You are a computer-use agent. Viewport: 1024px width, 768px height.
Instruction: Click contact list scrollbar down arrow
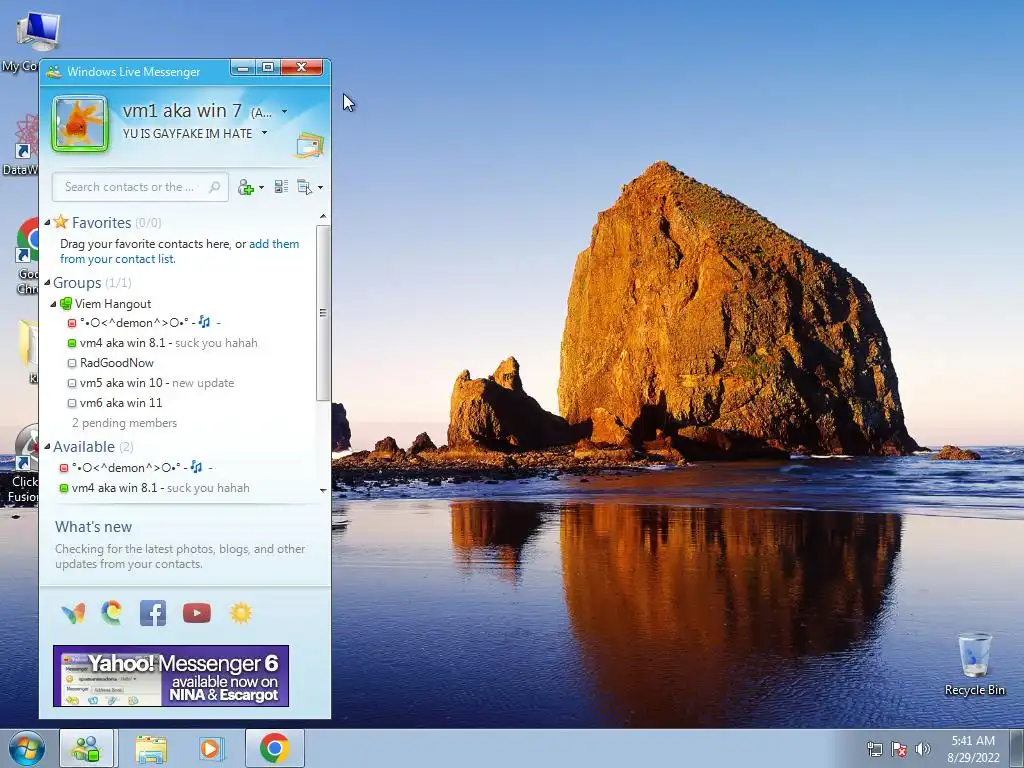point(323,490)
